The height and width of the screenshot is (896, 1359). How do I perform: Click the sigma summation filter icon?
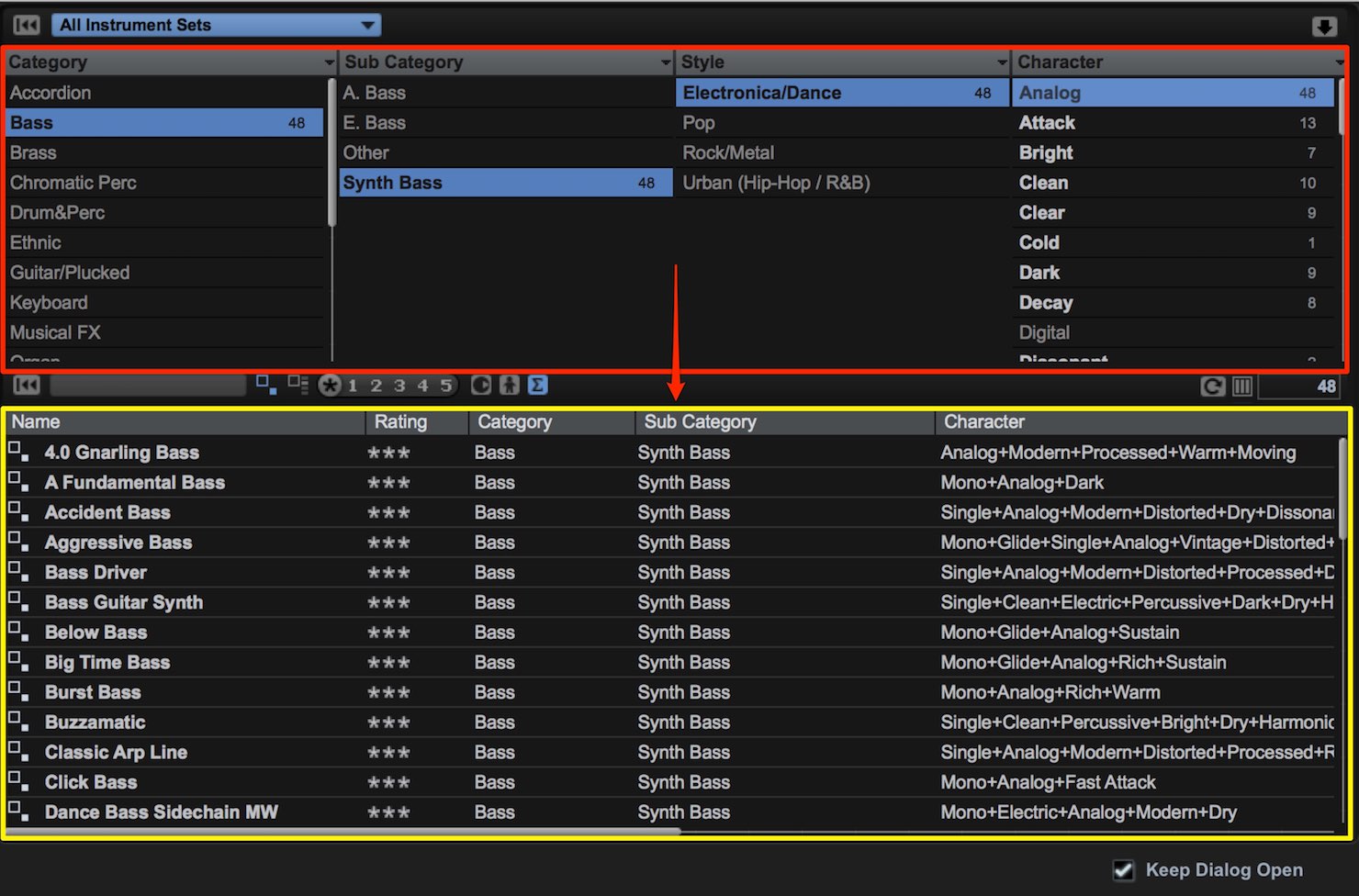pos(538,386)
